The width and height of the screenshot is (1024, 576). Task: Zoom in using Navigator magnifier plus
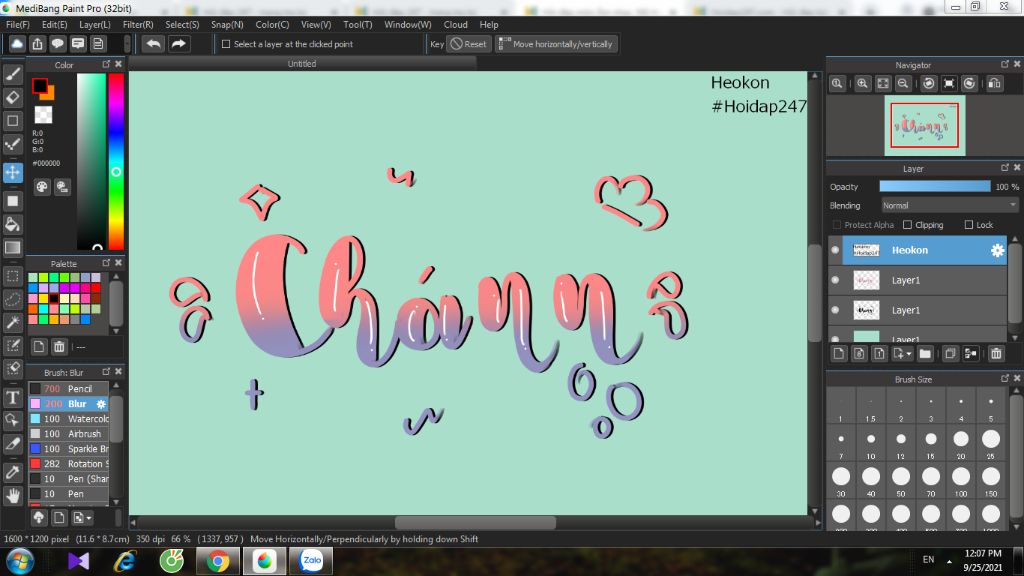pyautogui.click(x=863, y=84)
